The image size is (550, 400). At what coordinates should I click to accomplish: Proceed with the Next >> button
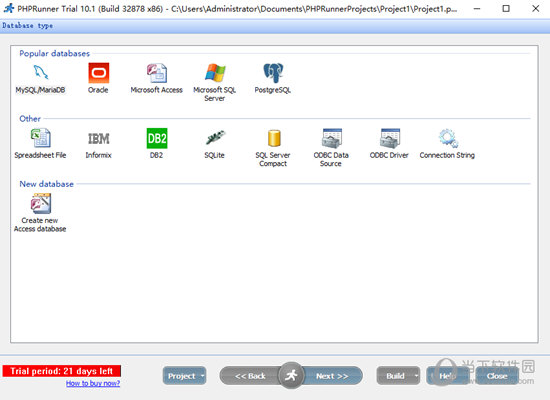click(332, 376)
